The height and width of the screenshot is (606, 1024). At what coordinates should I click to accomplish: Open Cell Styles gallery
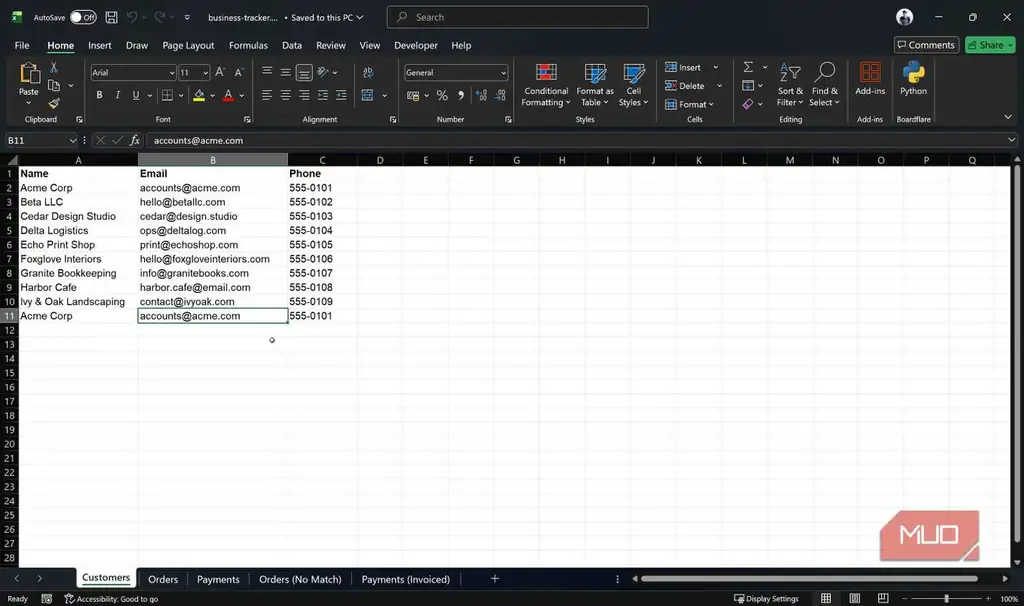633,85
